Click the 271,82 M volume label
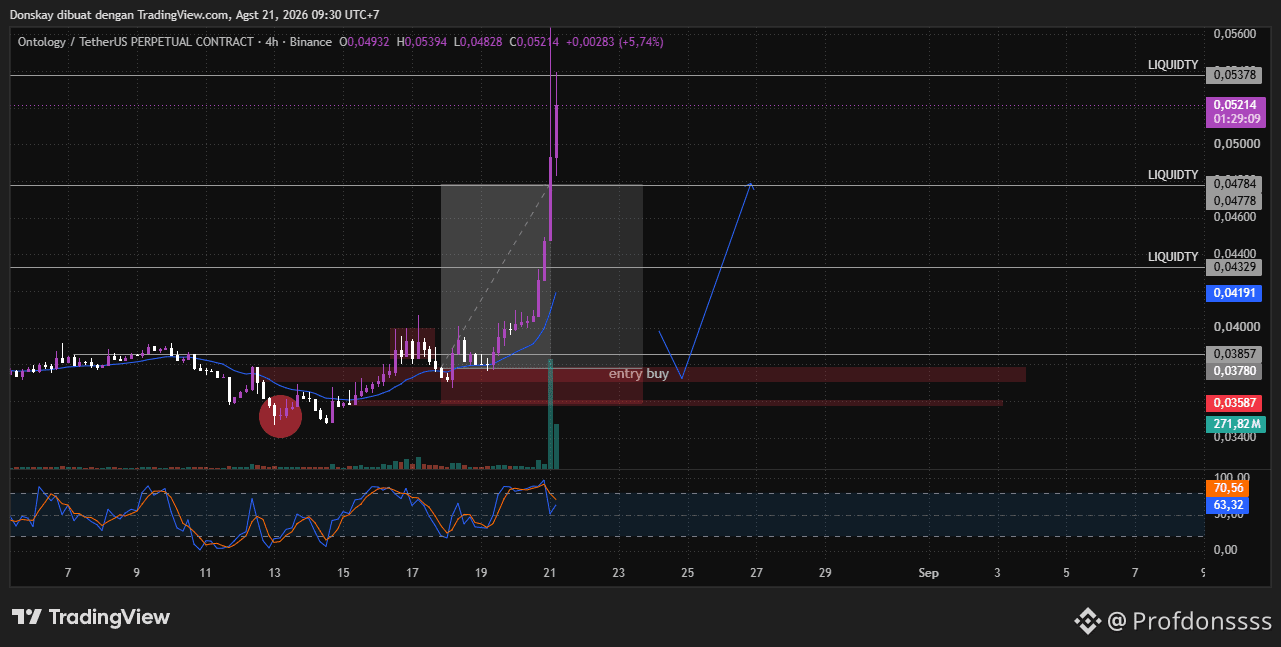1281x647 pixels. 1236,424
